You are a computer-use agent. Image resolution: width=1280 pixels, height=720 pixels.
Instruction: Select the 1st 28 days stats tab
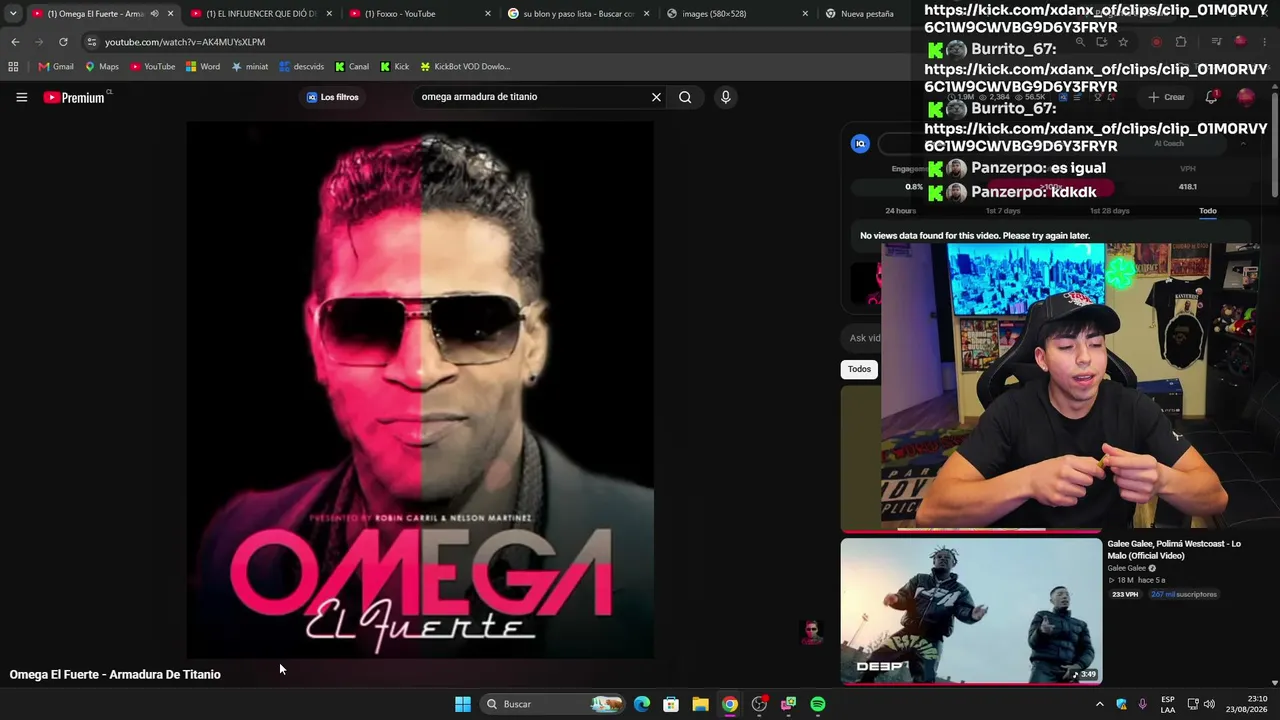pos(1109,211)
